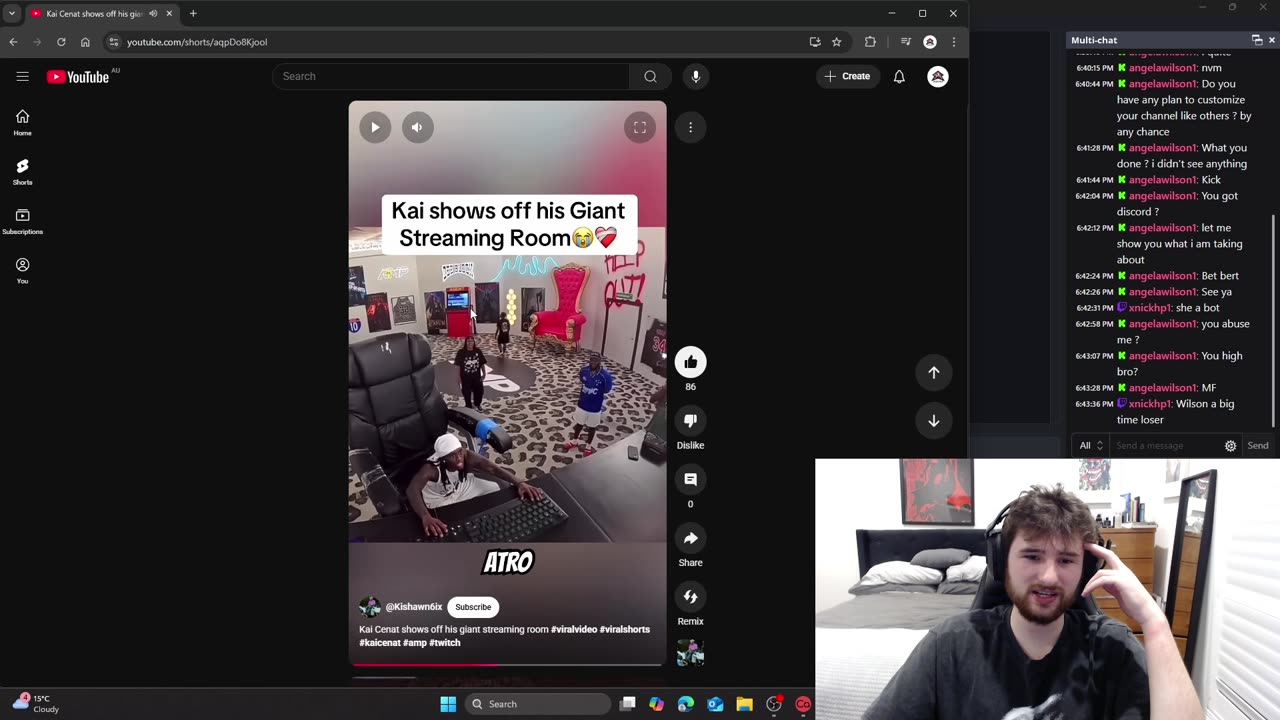1280x720 pixels.
Task: Focus the YouTube search box
Action: pos(451,76)
